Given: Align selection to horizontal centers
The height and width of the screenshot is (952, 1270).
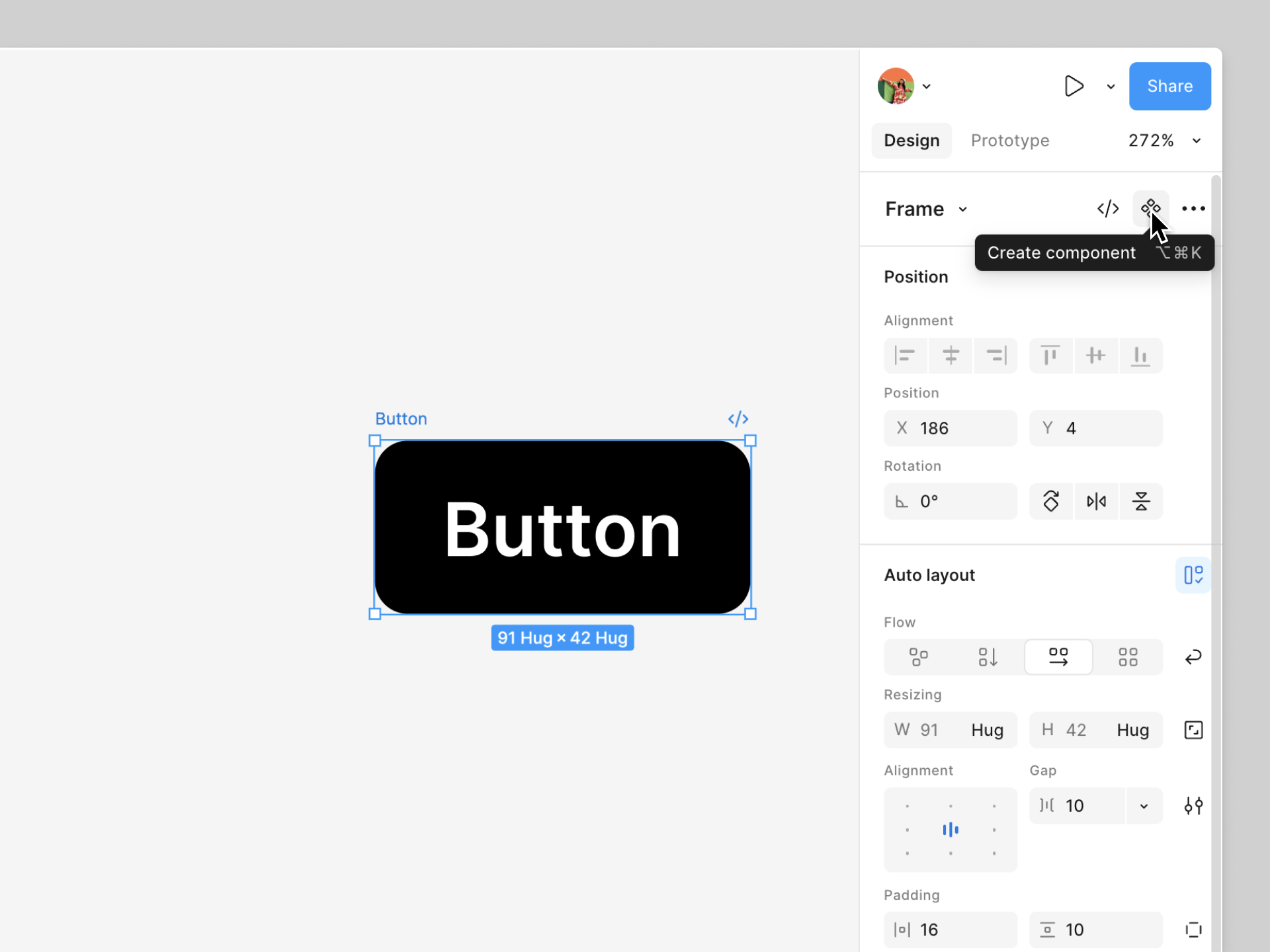Looking at the screenshot, I should pyautogui.click(x=951, y=356).
